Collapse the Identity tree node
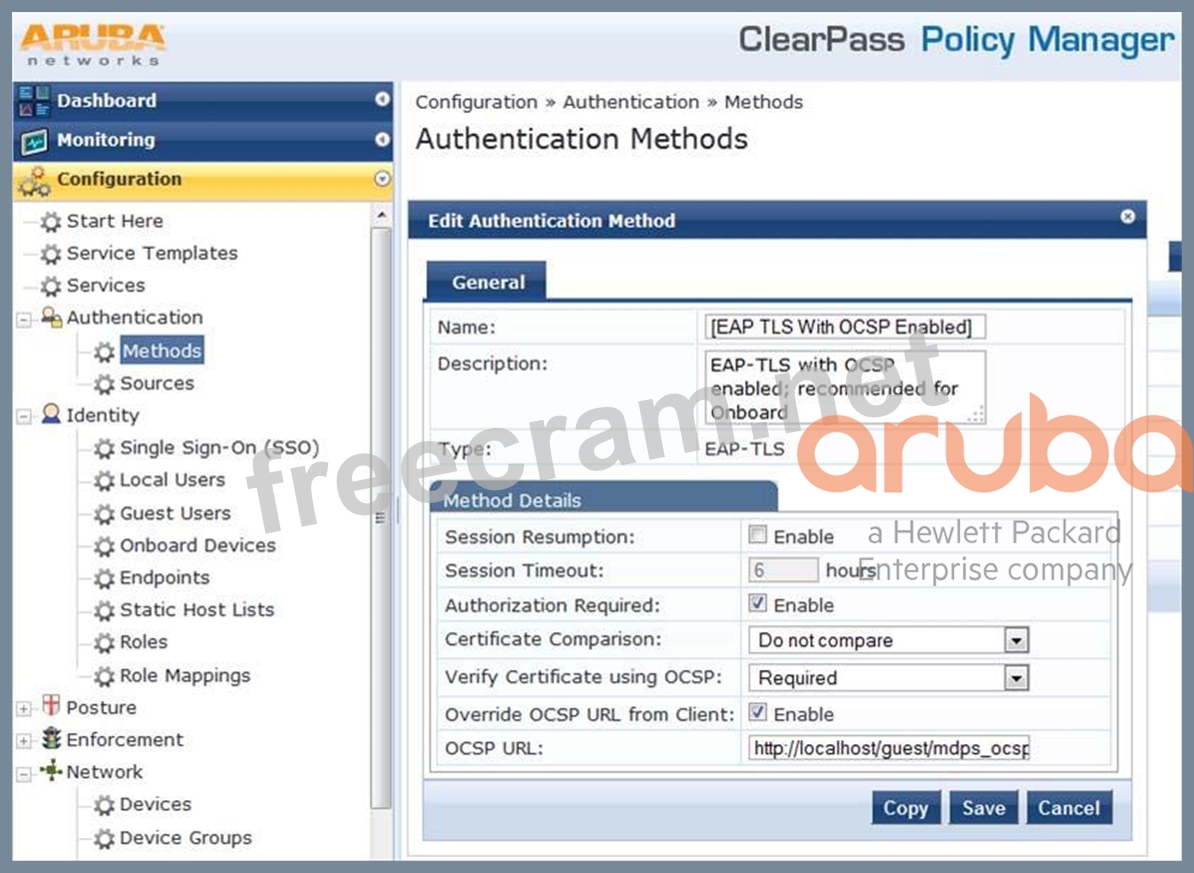Screen dimensions: 1194x873 (x=24, y=417)
